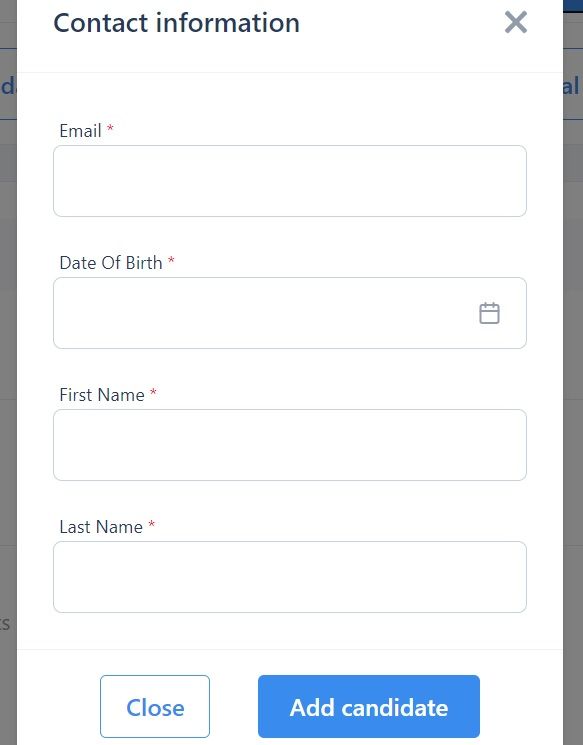Click the partially hidden blue tab text at right edge
The height and width of the screenshot is (745, 583).
[x=572, y=86]
